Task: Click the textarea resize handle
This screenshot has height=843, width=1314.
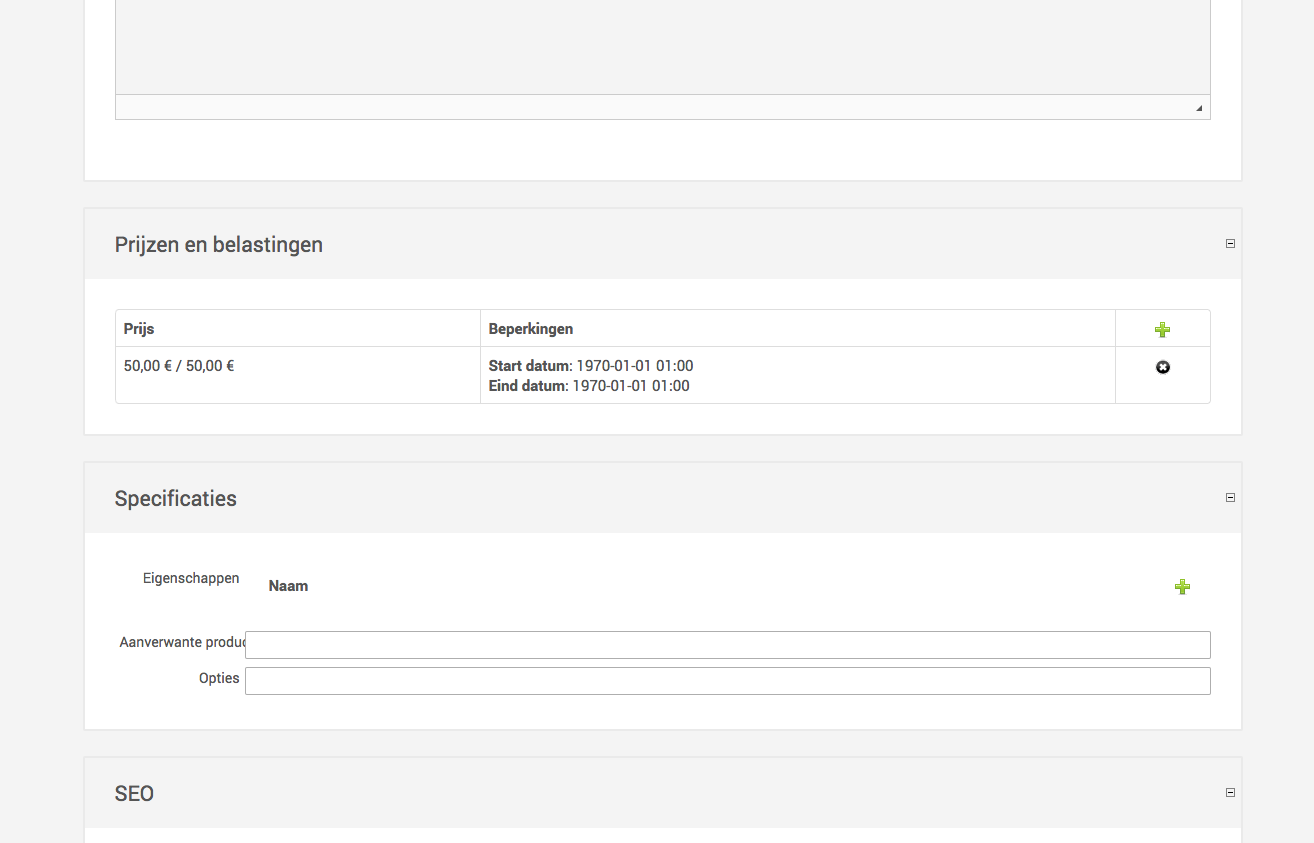Action: (x=1199, y=108)
